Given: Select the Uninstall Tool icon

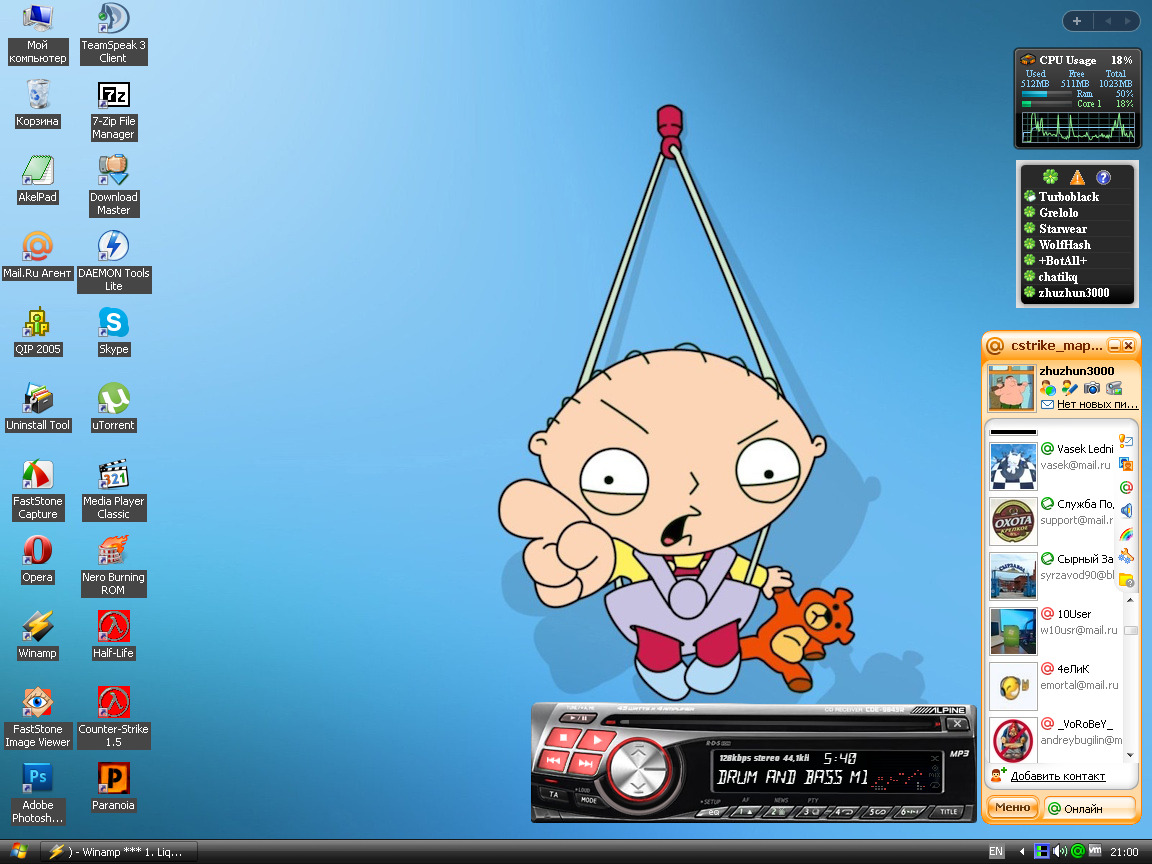Looking at the screenshot, I should 37,408.
